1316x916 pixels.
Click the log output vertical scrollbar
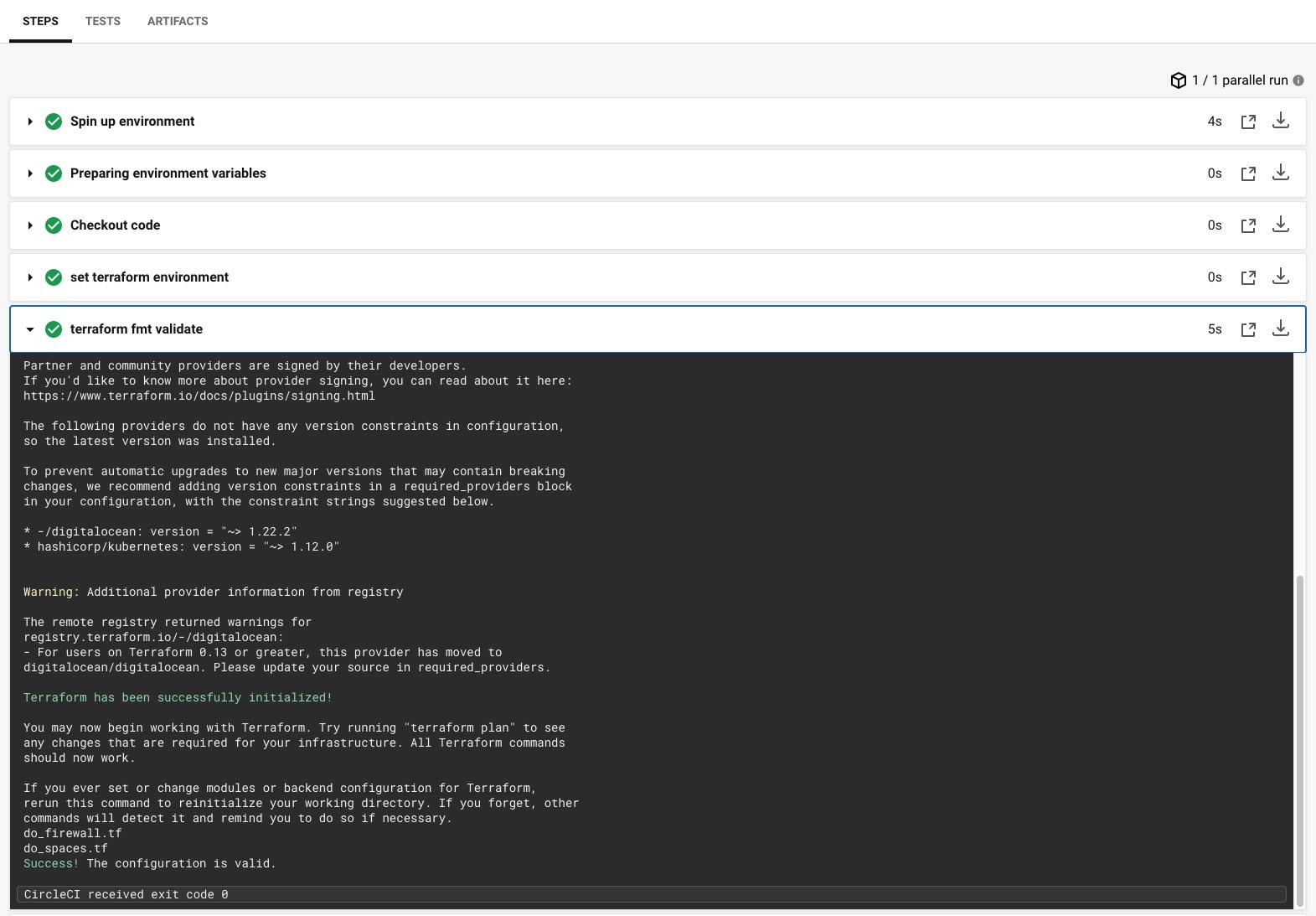coord(1300,737)
